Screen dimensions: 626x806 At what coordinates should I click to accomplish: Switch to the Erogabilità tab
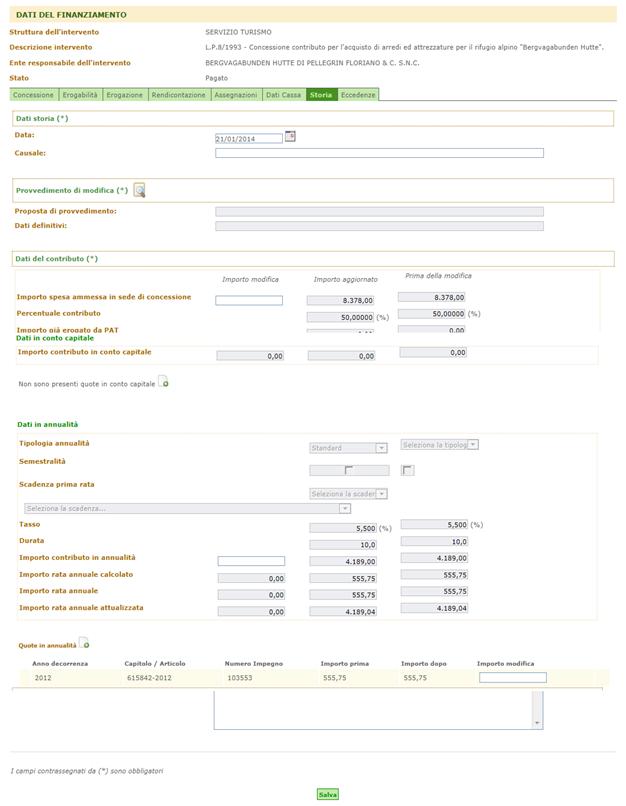pyautogui.click(x=80, y=95)
